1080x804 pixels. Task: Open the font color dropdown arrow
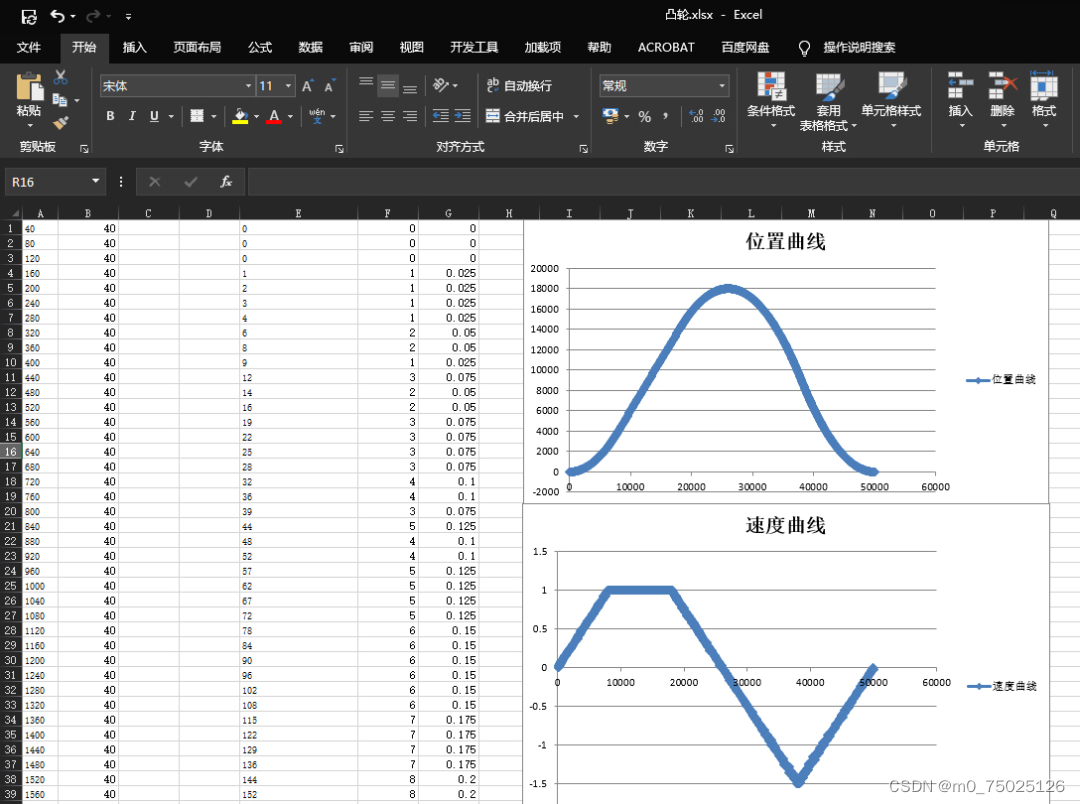291,116
